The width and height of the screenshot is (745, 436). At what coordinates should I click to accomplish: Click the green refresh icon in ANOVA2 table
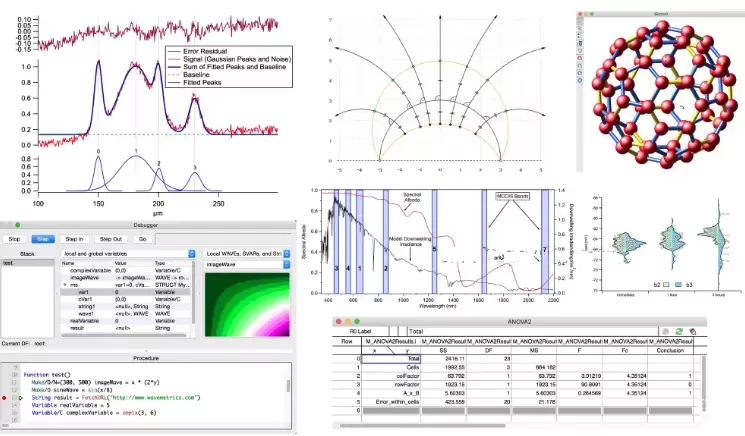pyautogui.click(x=679, y=332)
